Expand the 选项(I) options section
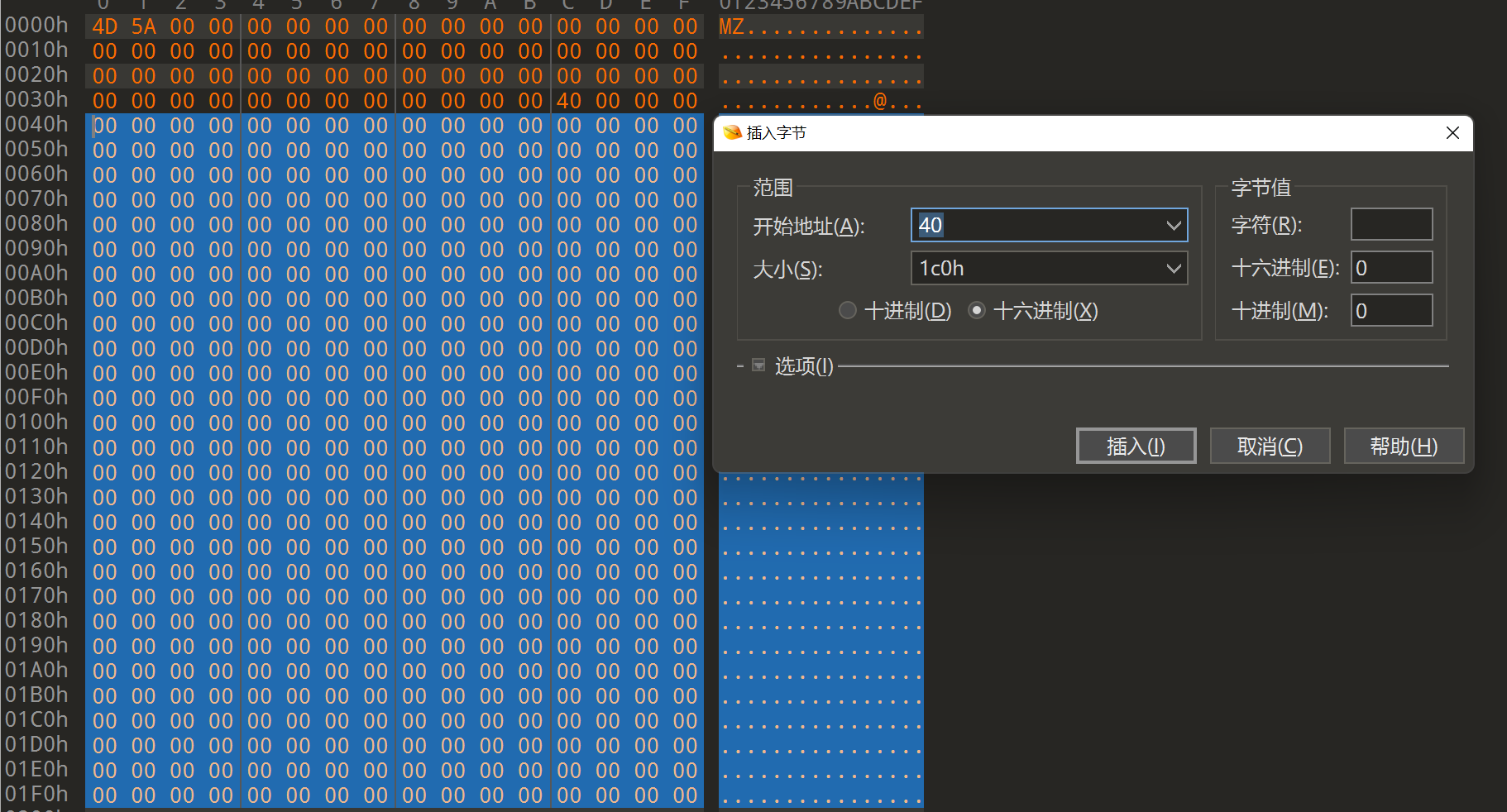The height and width of the screenshot is (812, 1507). [758, 365]
